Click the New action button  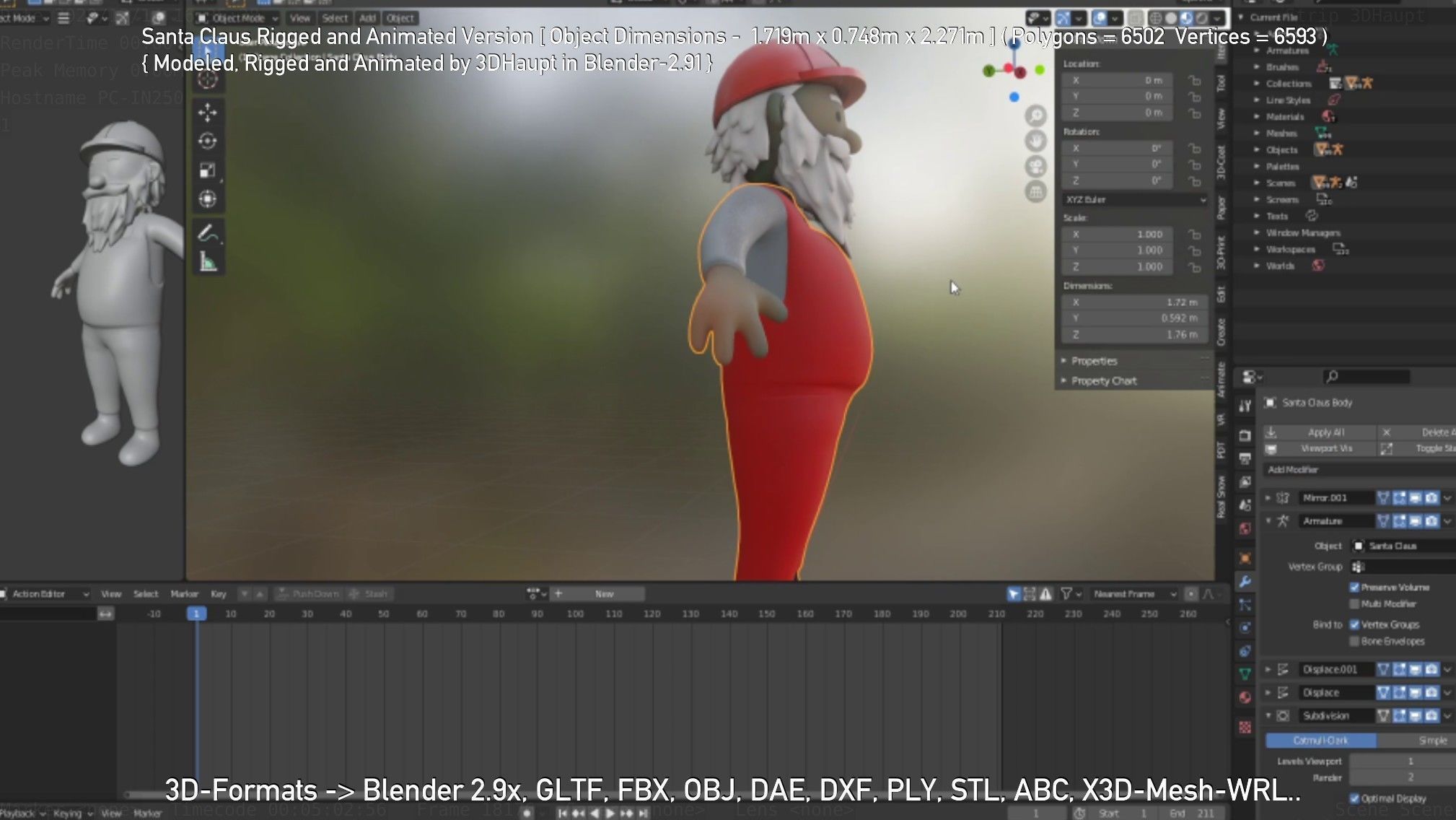(x=605, y=594)
